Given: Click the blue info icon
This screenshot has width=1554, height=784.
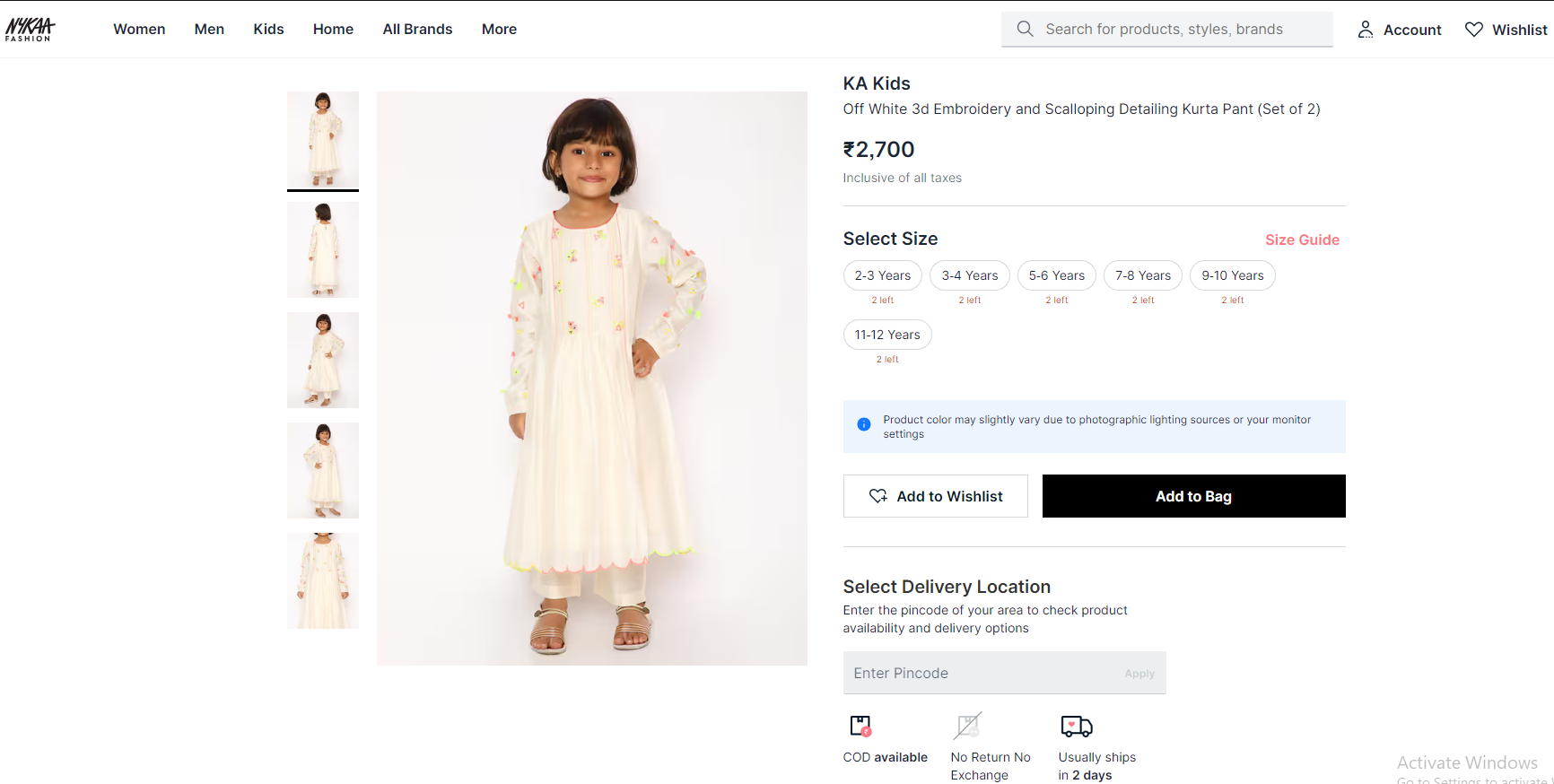Looking at the screenshot, I should [864, 424].
